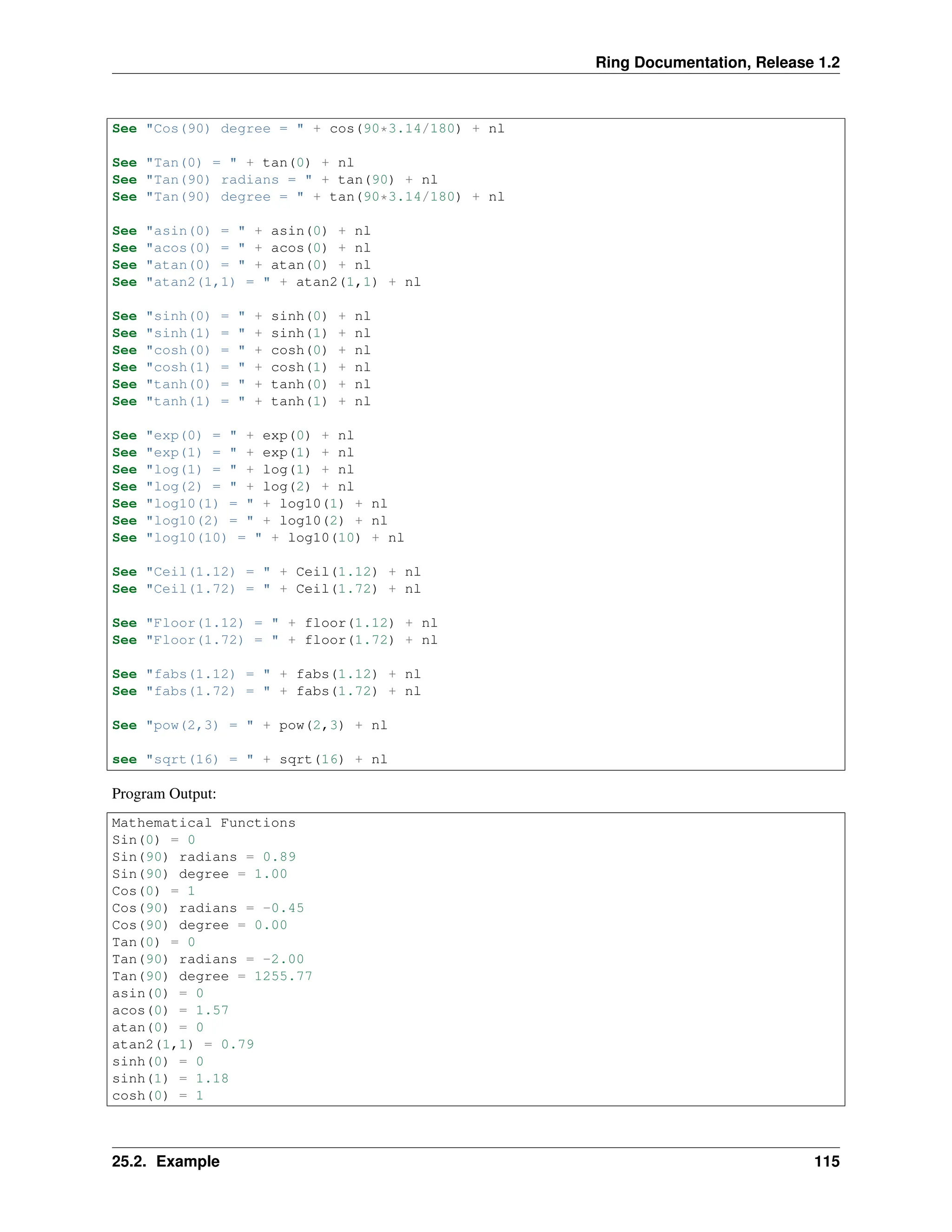Click the log10(10) code line
Screen dimensions: 952x1232
258,537
